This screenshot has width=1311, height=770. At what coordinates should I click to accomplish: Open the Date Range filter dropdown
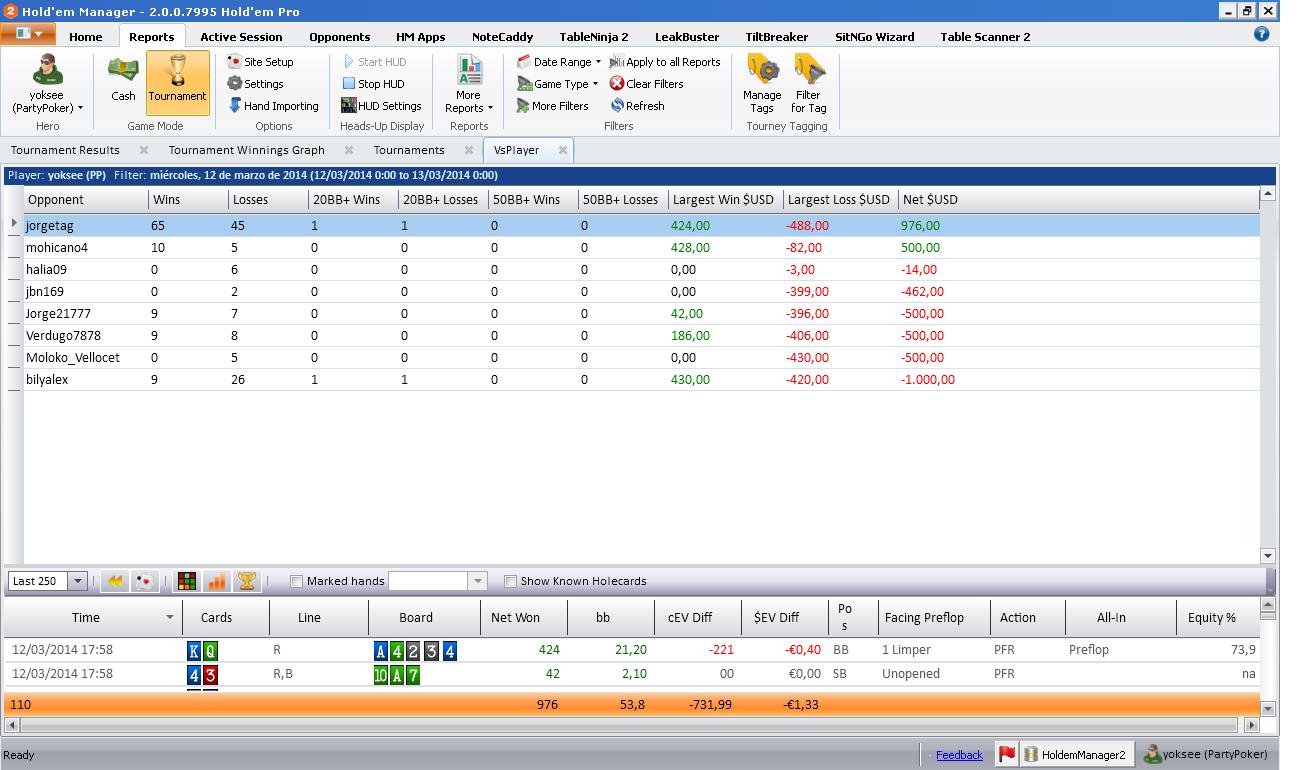pyautogui.click(x=559, y=62)
